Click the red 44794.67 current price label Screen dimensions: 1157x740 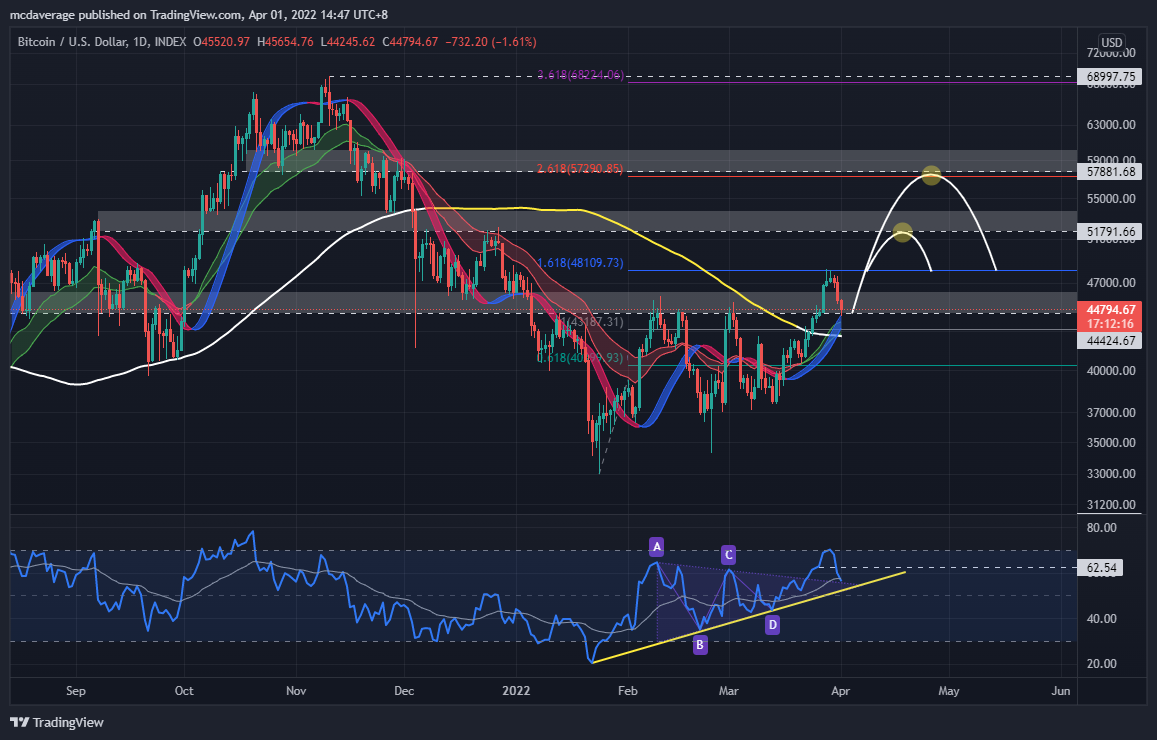click(x=1111, y=310)
